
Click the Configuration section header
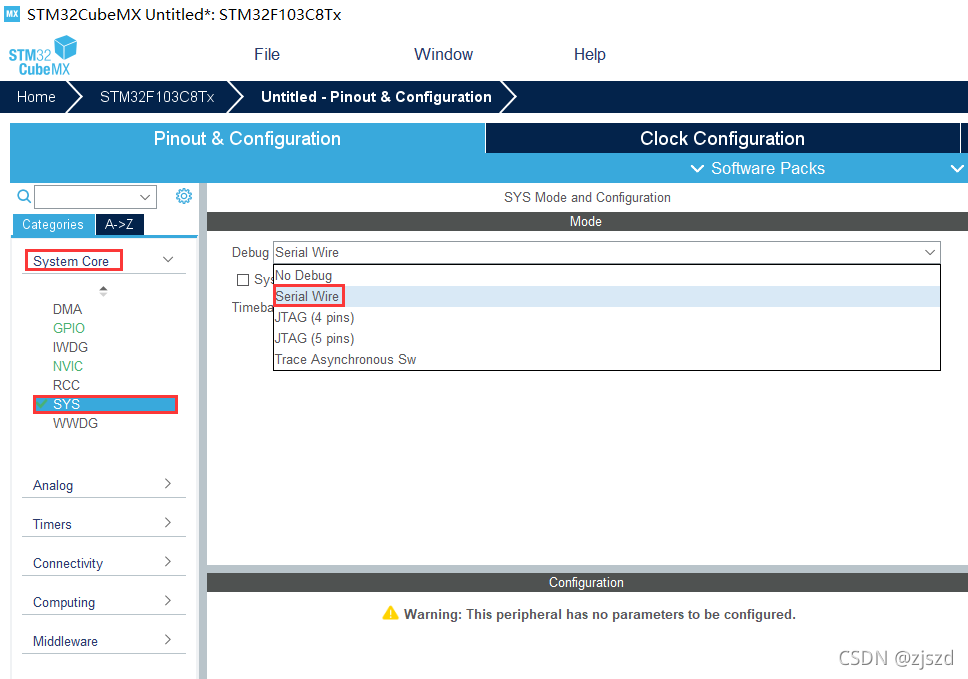(x=586, y=582)
